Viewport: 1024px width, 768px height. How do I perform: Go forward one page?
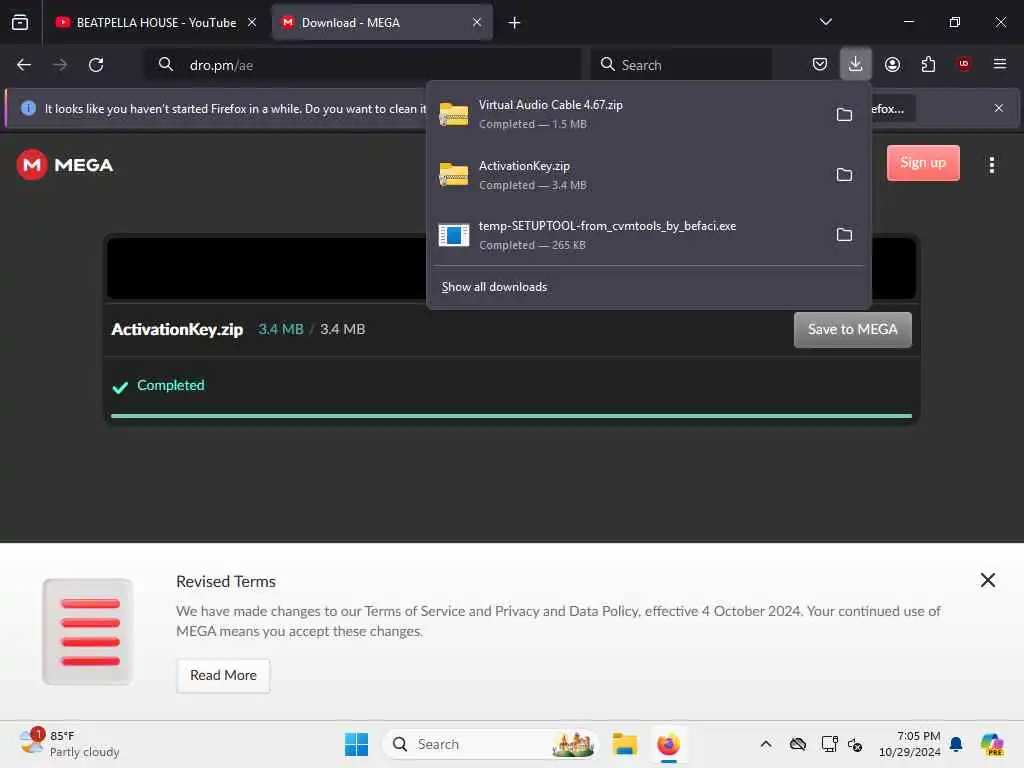pyautogui.click(x=60, y=65)
